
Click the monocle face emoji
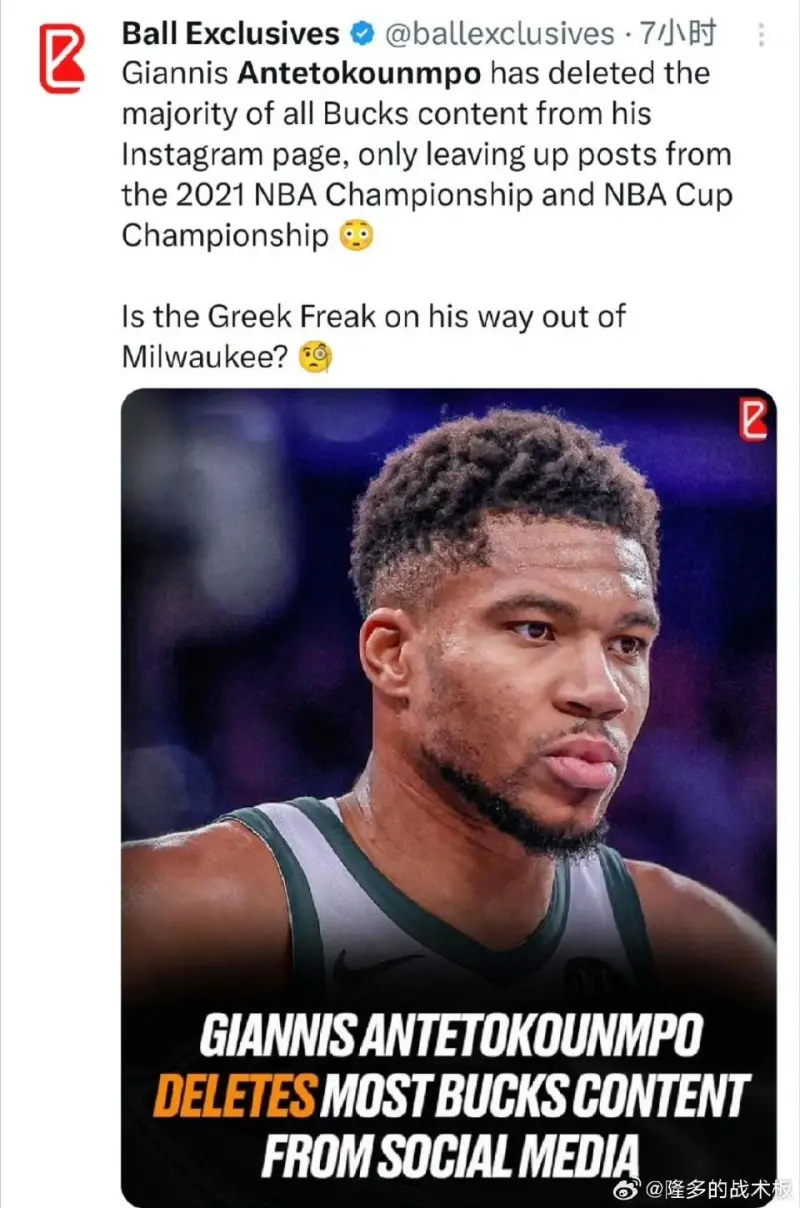pyautogui.click(x=316, y=357)
